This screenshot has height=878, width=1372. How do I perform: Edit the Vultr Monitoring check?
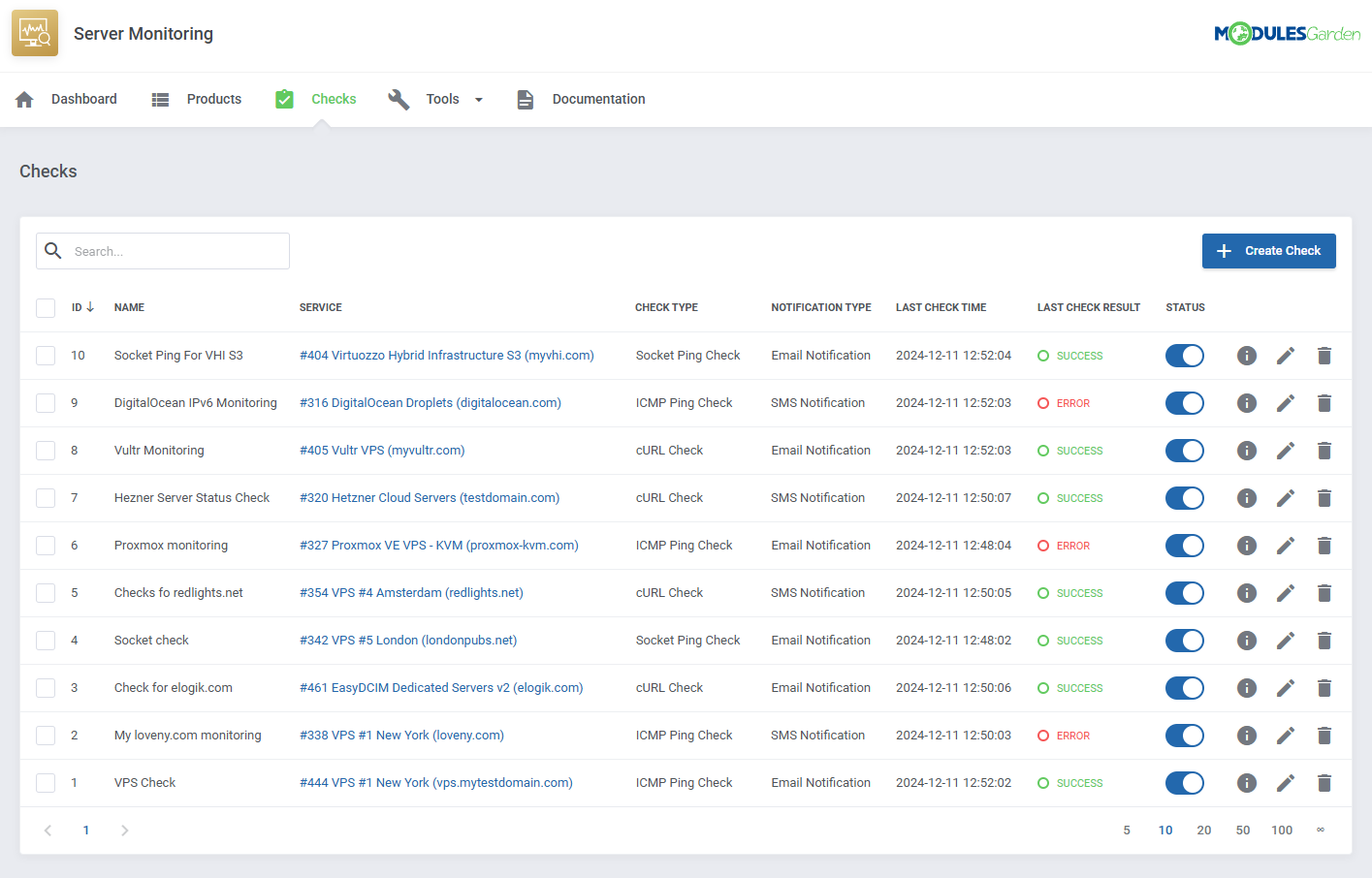[1286, 451]
